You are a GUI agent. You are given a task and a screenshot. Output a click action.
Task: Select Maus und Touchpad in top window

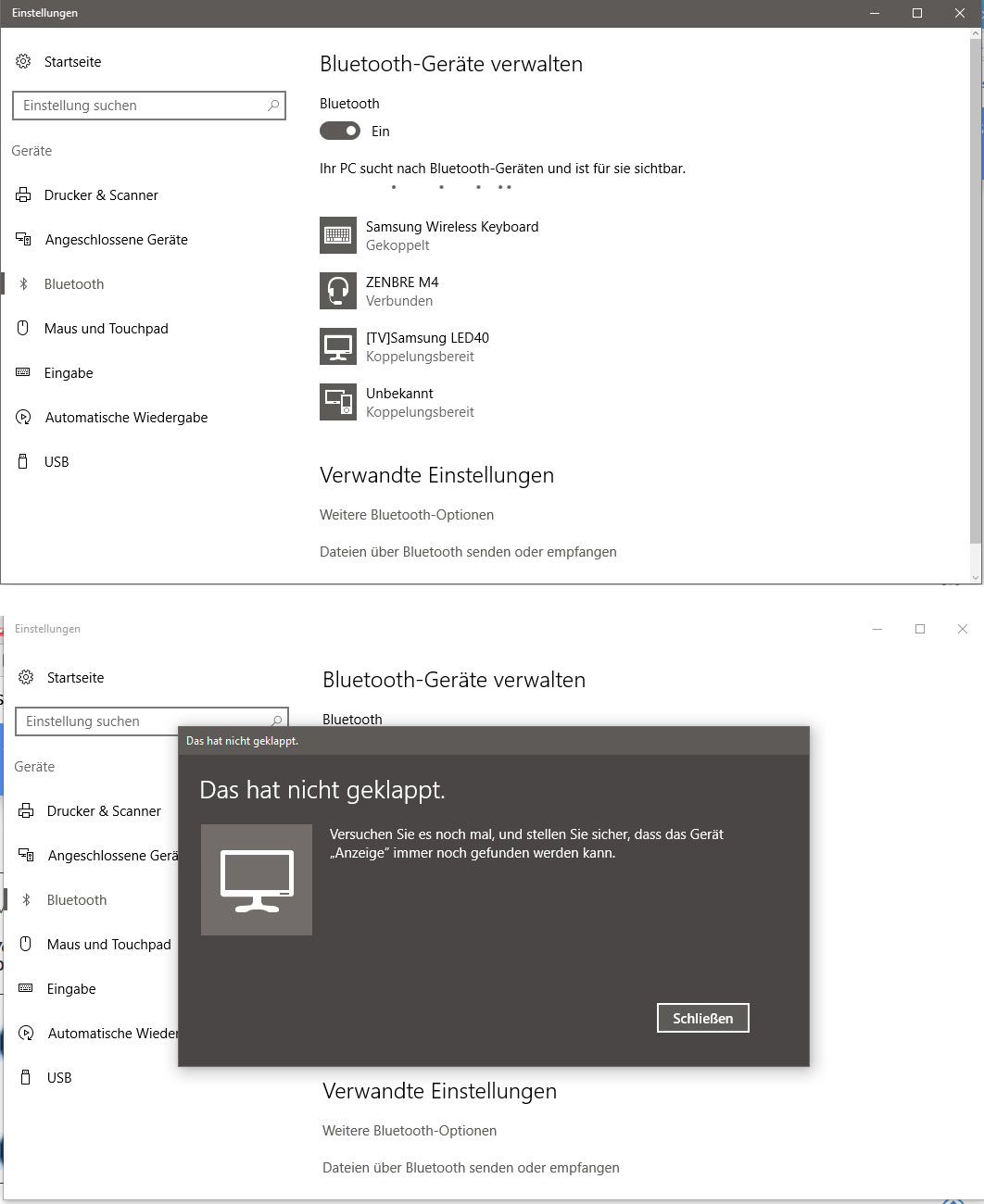coord(107,329)
